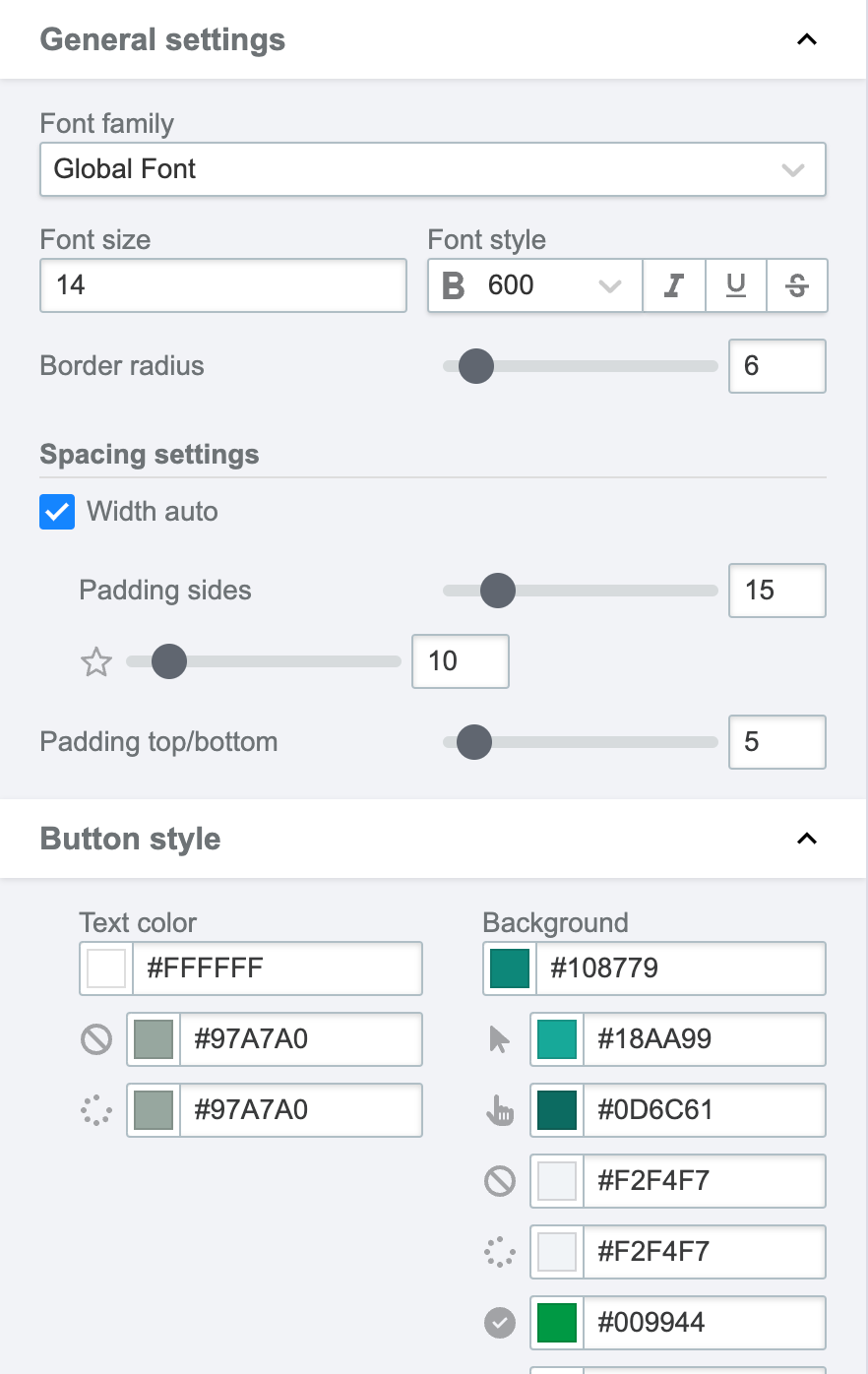Click the Padding top/bottom slider handle
The width and height of the screenshot is (868, 1374).
(474, 742)
